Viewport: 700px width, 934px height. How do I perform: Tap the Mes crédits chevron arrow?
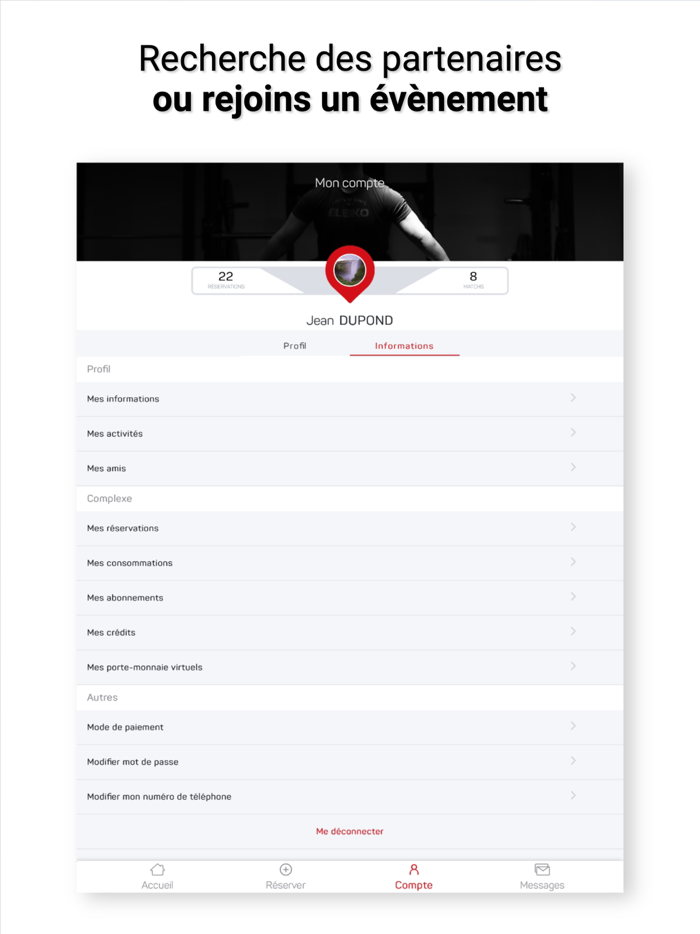[573, 631]
